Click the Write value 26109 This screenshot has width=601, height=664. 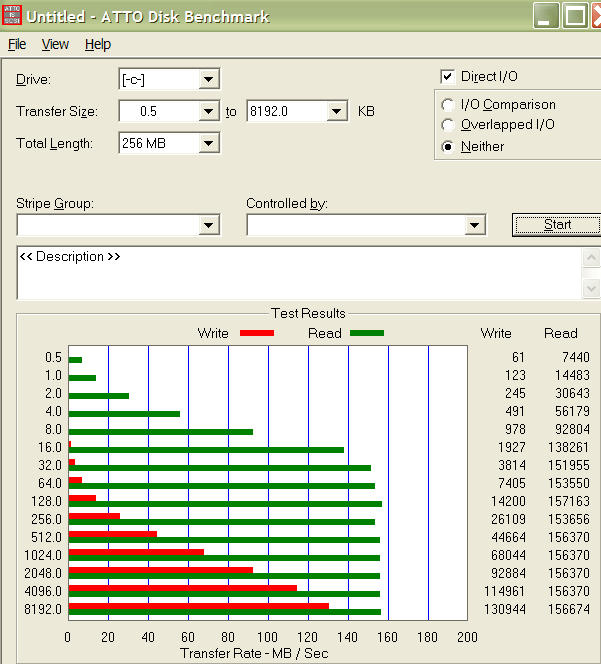coord(508,519)
